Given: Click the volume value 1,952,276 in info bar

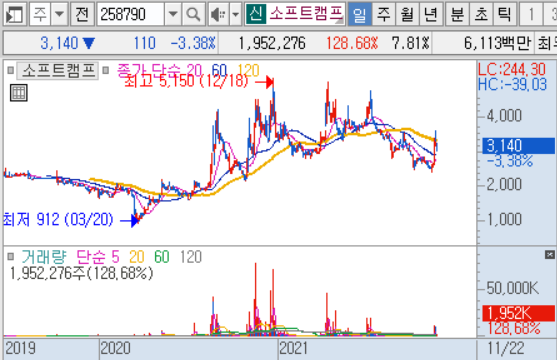Looking at the screenshot, I should tap(272, 43).
